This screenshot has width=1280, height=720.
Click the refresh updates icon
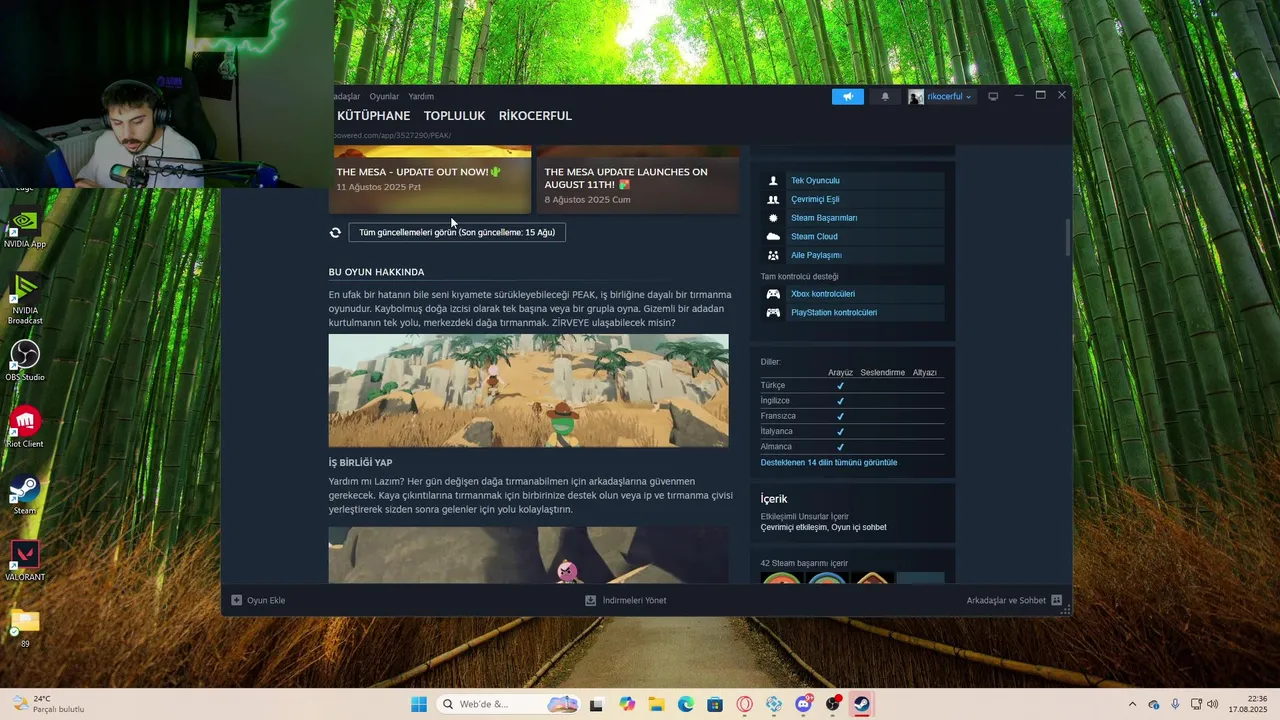[x=335, y=232]
